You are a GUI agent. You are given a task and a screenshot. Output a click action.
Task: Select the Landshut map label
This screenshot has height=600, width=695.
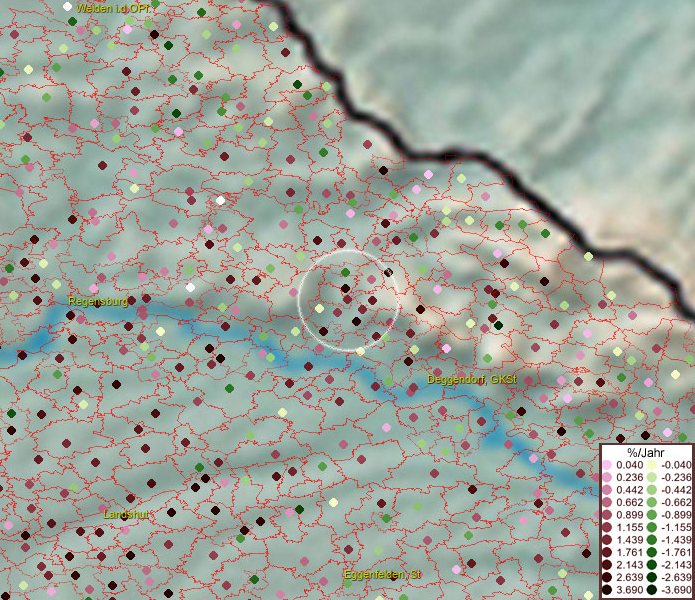pyautogui.click(x=126, y=514)
